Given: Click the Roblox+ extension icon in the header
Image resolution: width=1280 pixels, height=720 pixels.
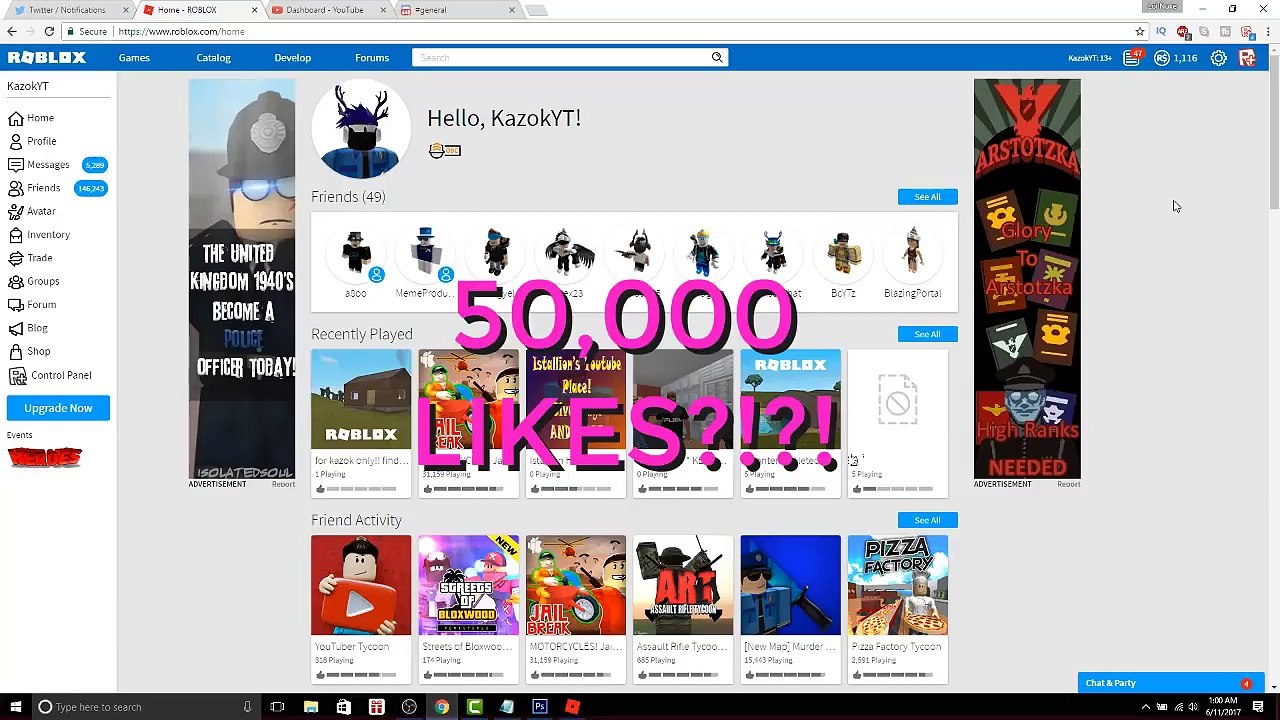Looking at the screenshot, I should 1247,58.
